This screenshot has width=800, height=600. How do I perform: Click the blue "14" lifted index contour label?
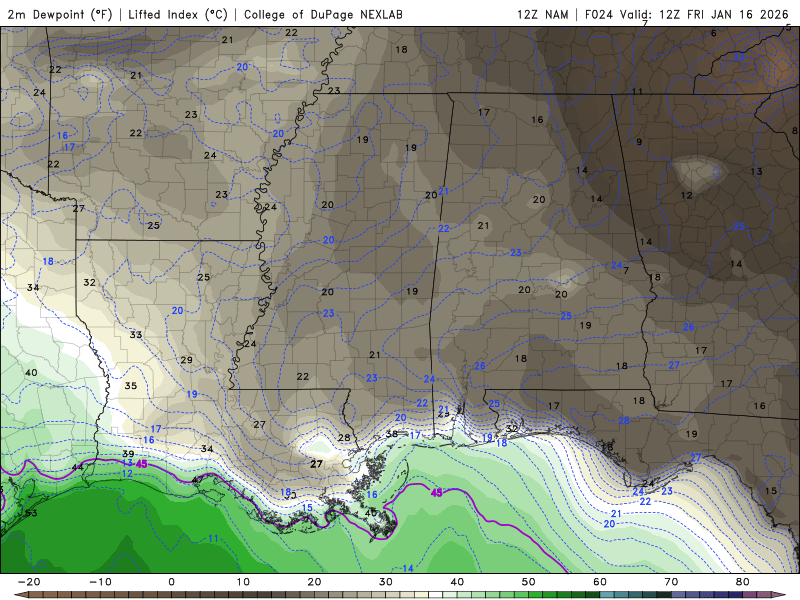(408, 568)
